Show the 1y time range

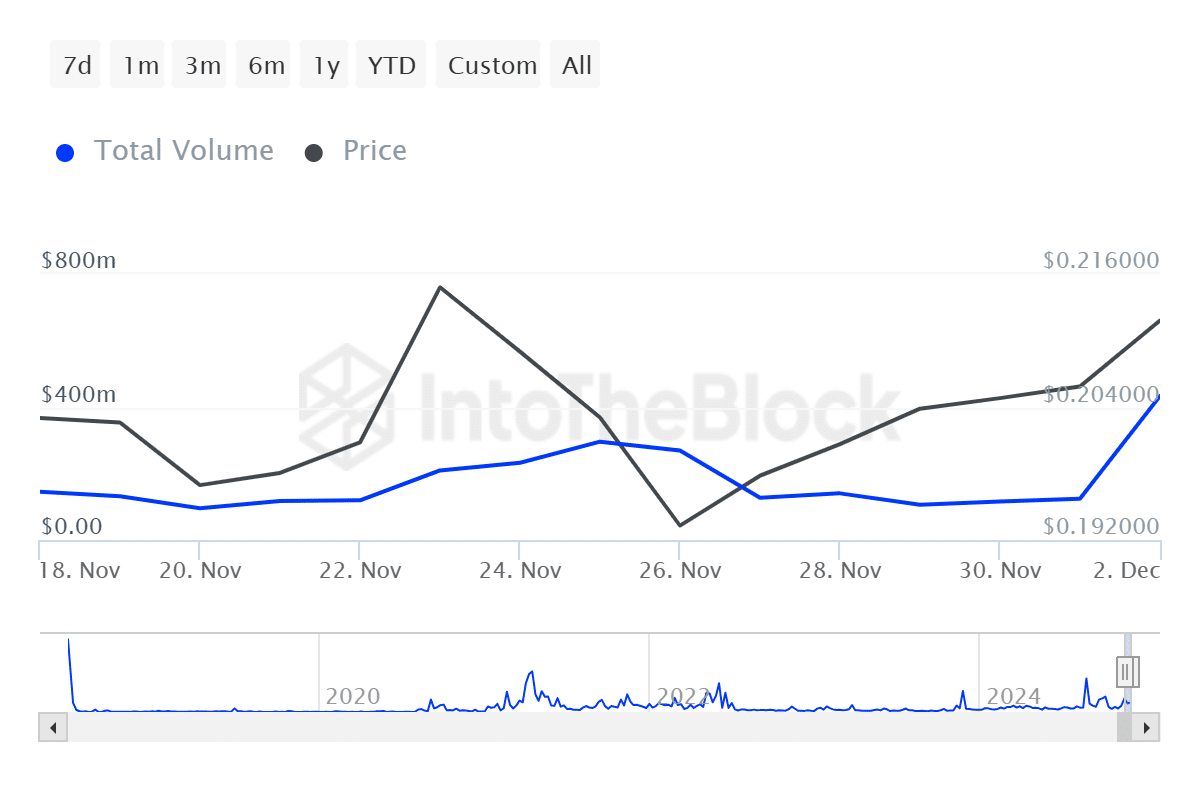pyautogui.click(x=326, y=66)
